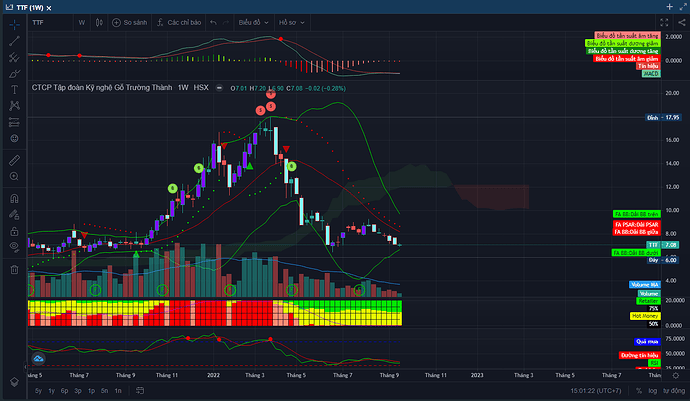The height and width of the screenshot is (401, 690).
Task: Hide all drawings with eye icon
Action: [14, 247]
